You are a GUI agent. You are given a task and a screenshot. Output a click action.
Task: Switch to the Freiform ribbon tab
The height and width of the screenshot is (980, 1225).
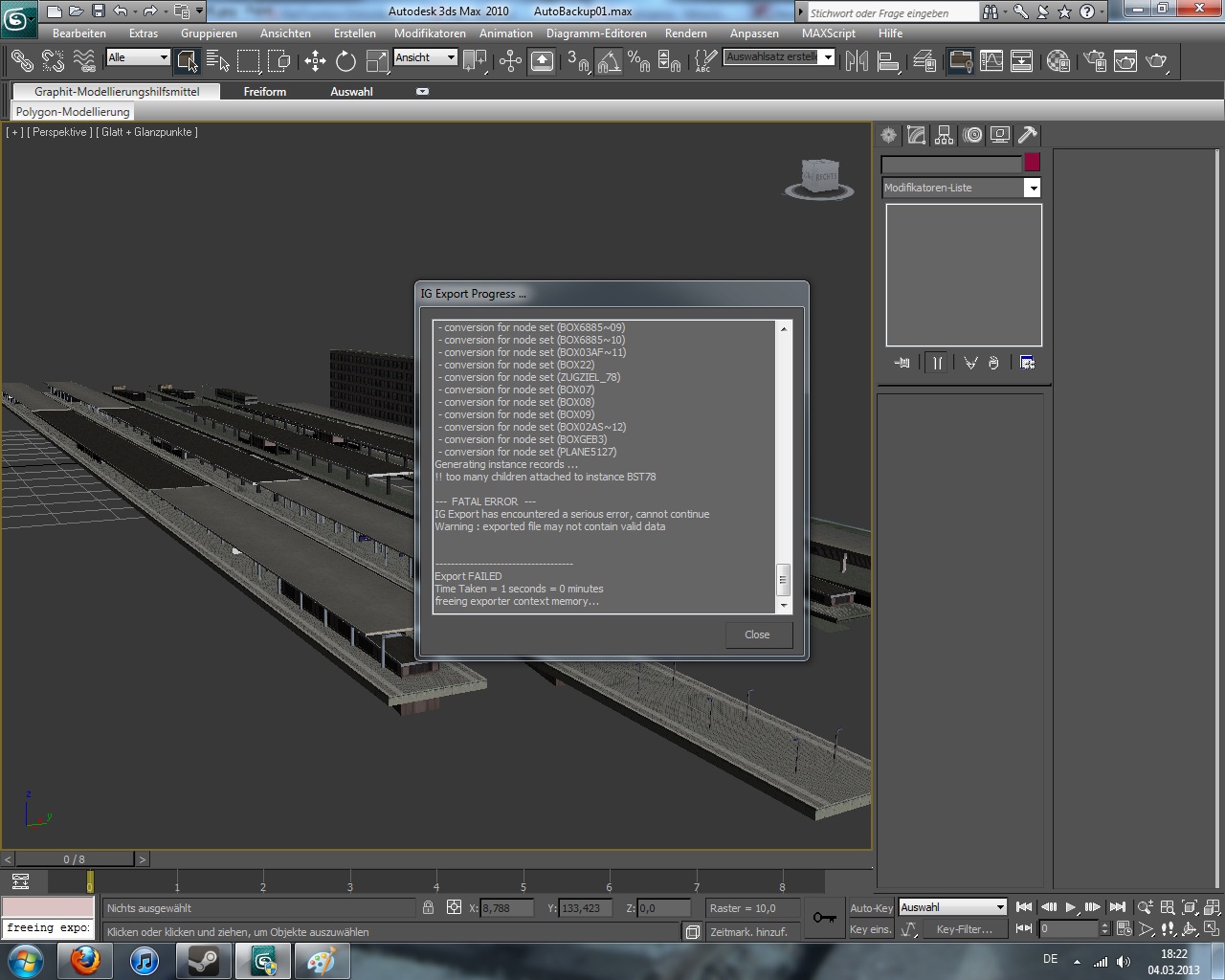265,92
